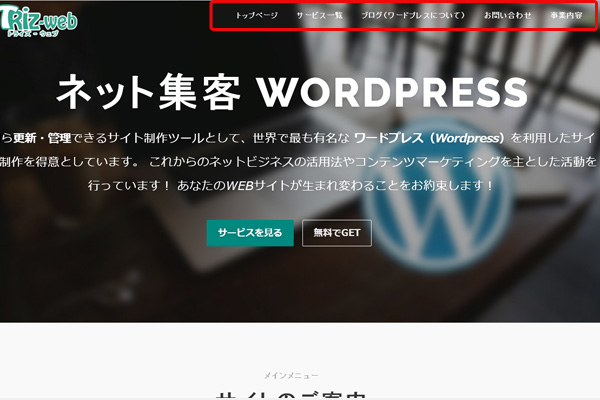The height and width of the screenshot is (400, 600).
Task: Click the bold 更新・管理 text
Action: (x=42, y=138)
